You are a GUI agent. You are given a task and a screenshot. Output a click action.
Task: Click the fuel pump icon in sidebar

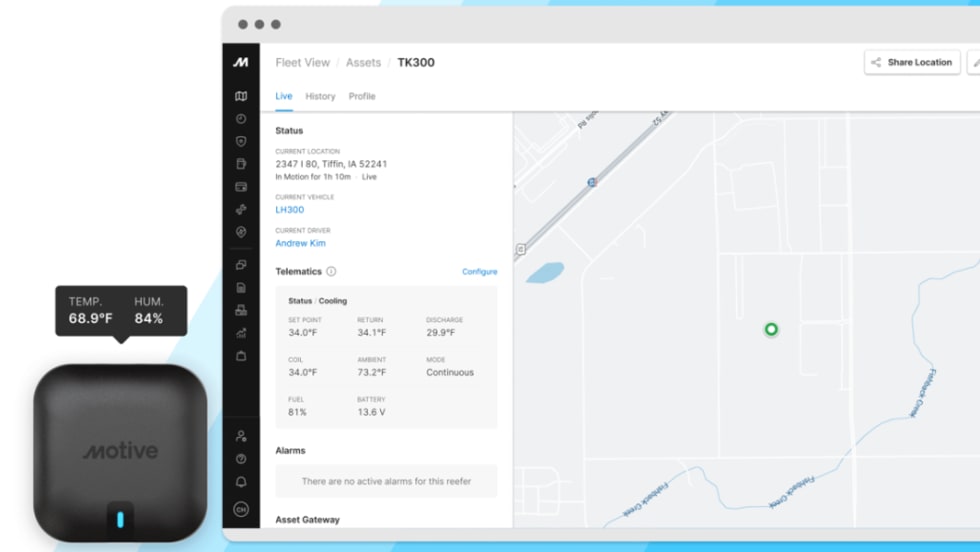(241, 164)
